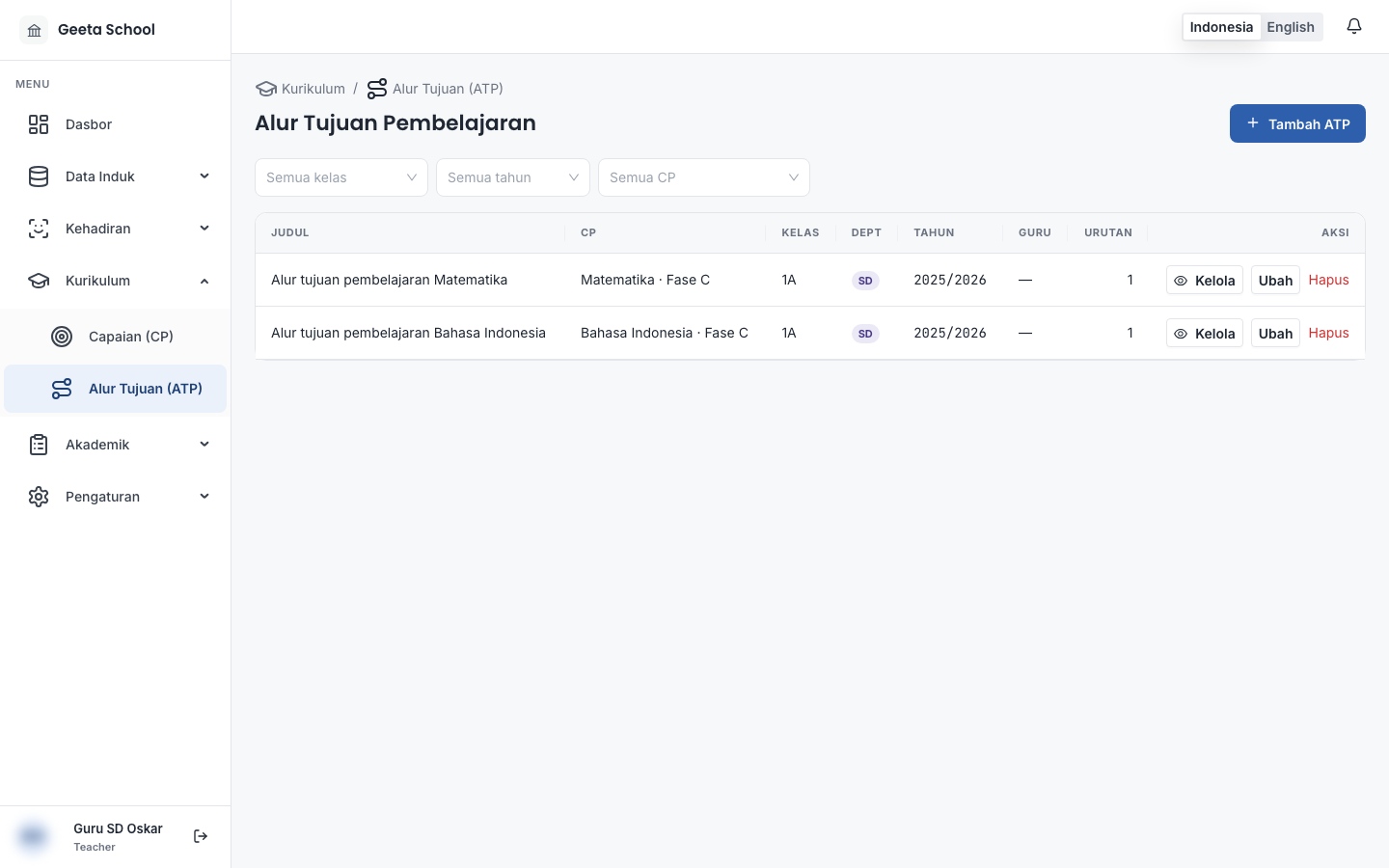Image resolution: width=1389 pixels, height=868 pixels.
Task: Click the Geeta School building logo icon
Action: pyautogui.click(x=34, y=30)
